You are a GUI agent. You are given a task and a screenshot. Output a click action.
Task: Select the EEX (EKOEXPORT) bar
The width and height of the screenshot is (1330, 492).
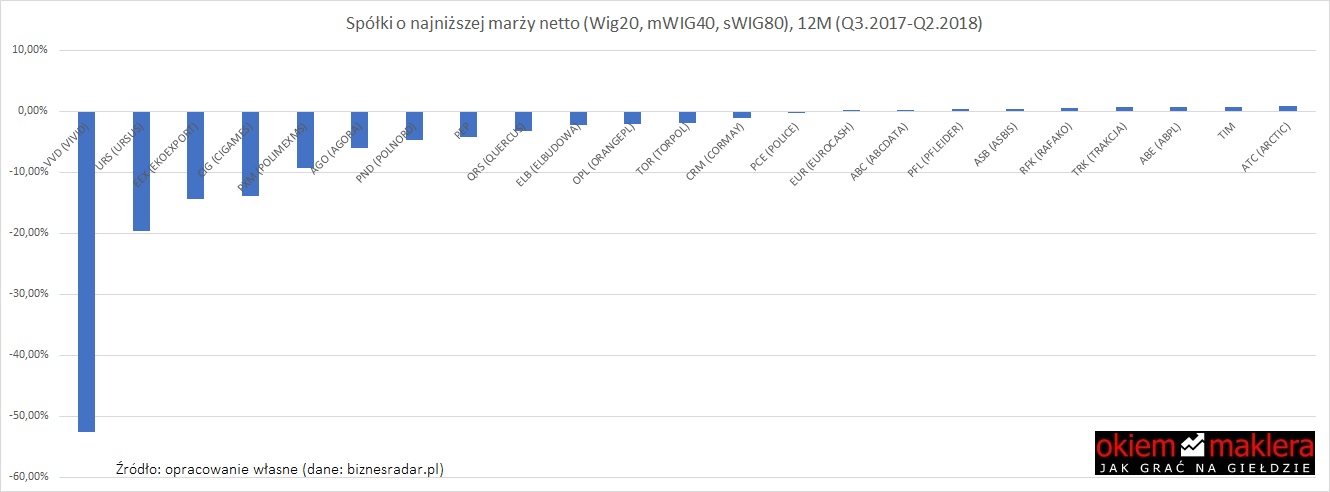(x=195, y=155)
